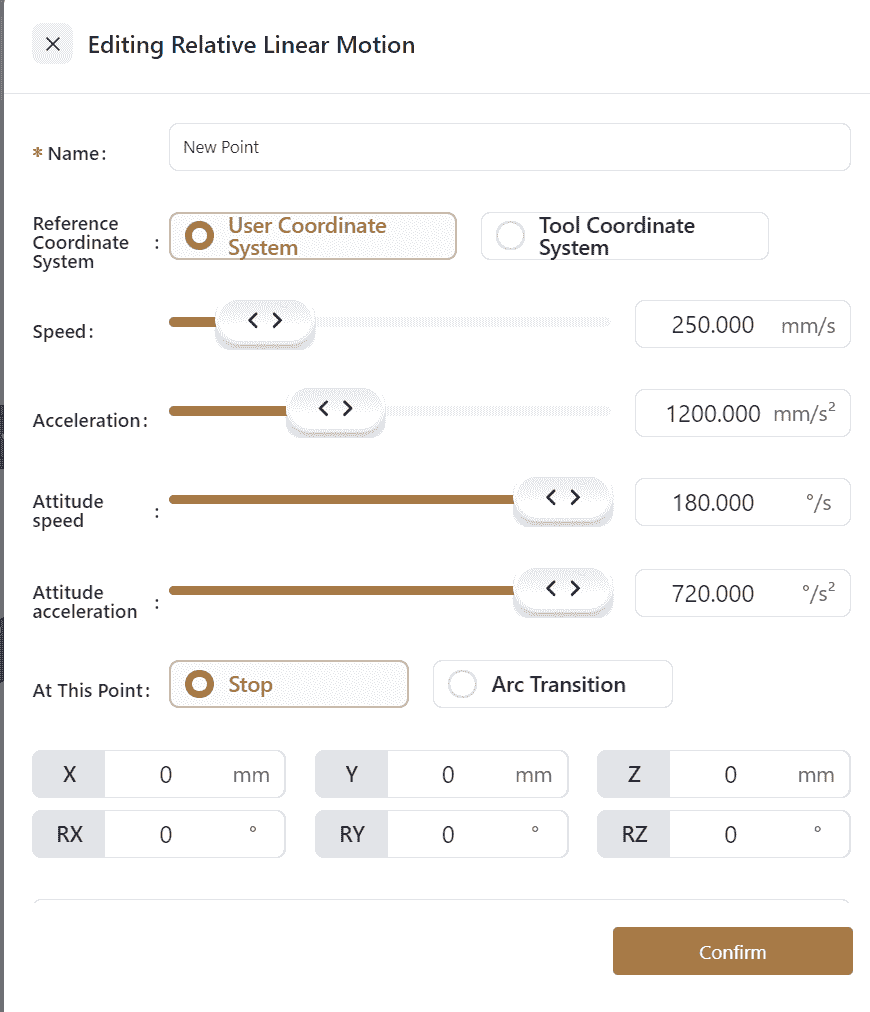Click the Z offset input field

point(731,775)
